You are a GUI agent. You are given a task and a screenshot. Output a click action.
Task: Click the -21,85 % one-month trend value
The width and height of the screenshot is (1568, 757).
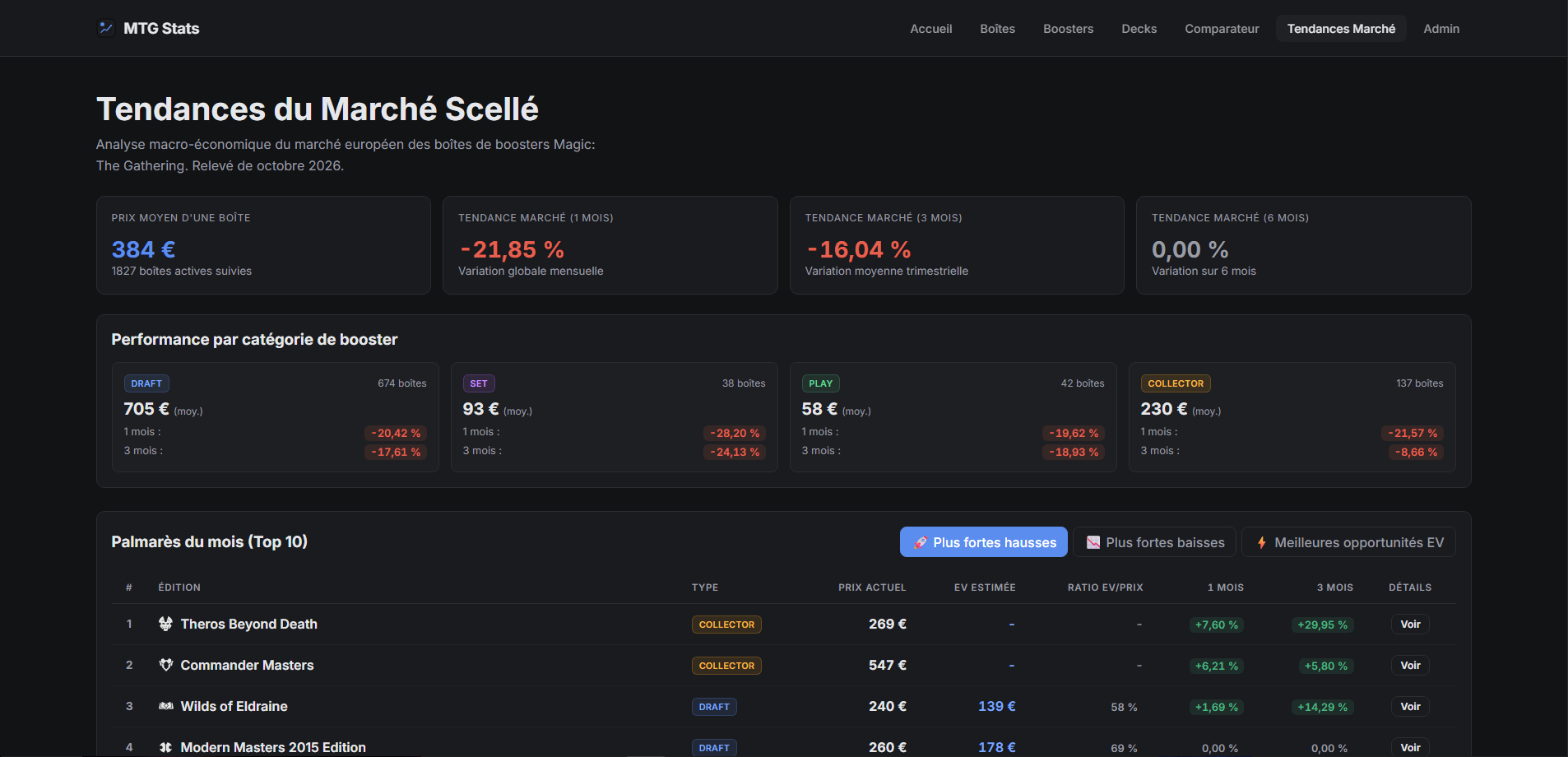pos(512,249)
